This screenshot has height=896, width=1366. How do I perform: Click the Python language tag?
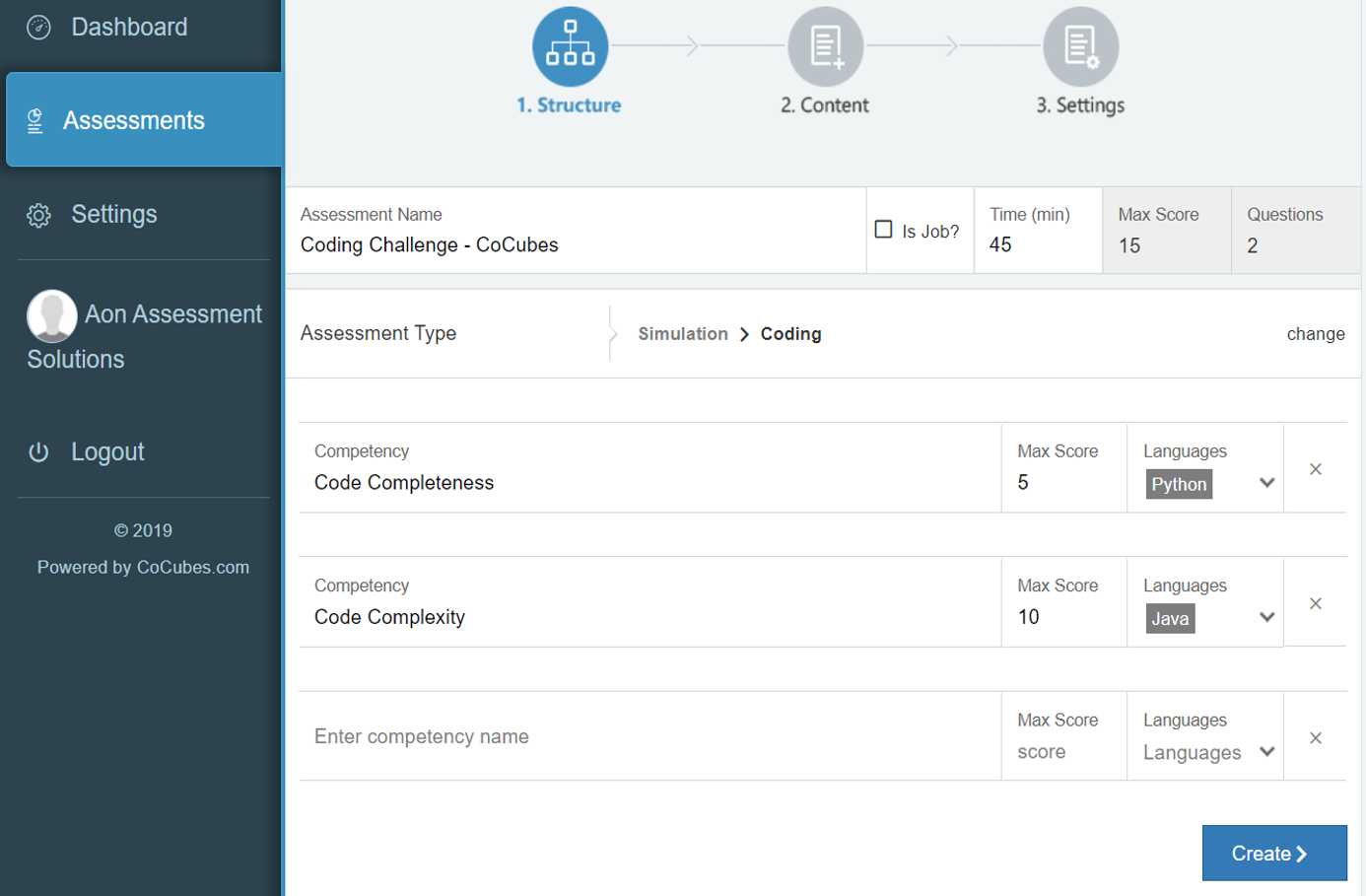tap(1180, 484)
